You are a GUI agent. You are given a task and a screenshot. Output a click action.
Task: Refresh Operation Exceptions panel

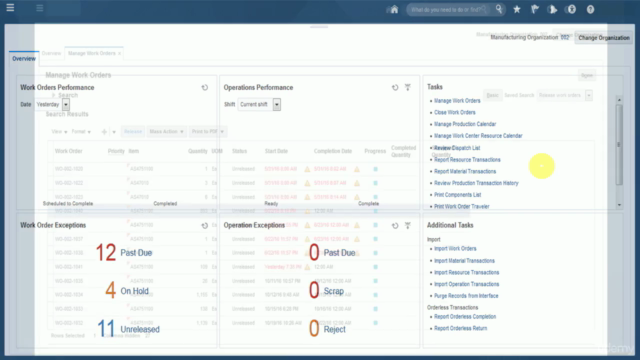click(x=395, y=225)
